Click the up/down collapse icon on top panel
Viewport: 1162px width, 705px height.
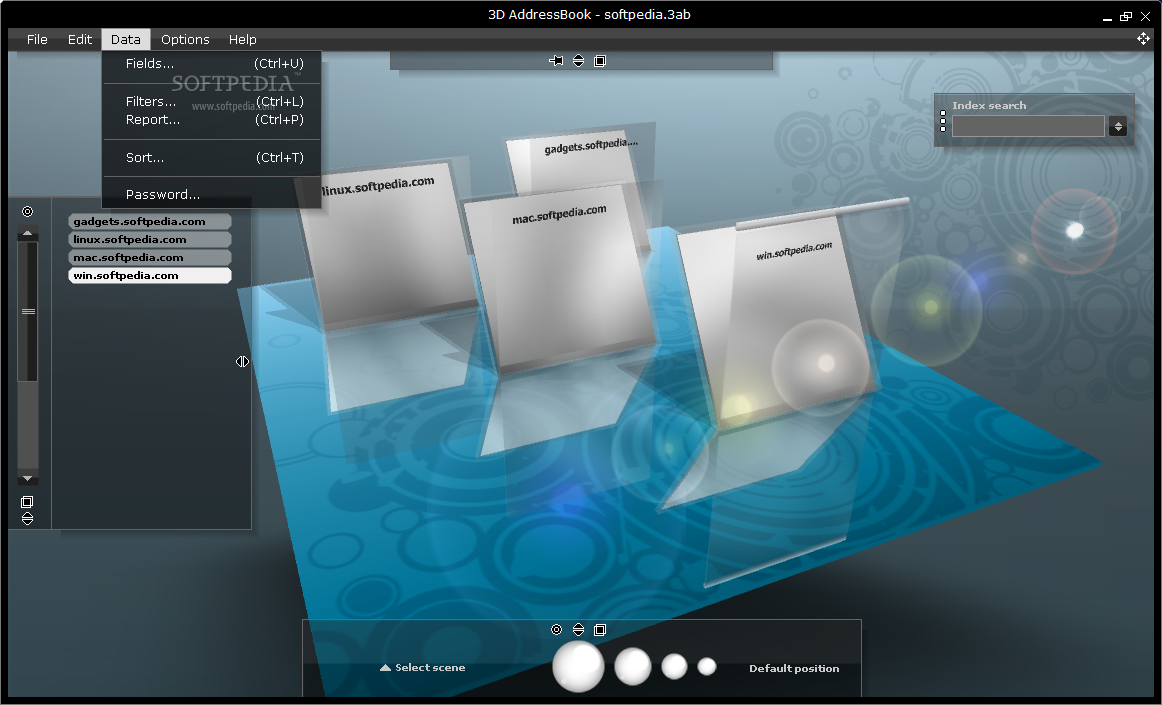tap(579, 61)
